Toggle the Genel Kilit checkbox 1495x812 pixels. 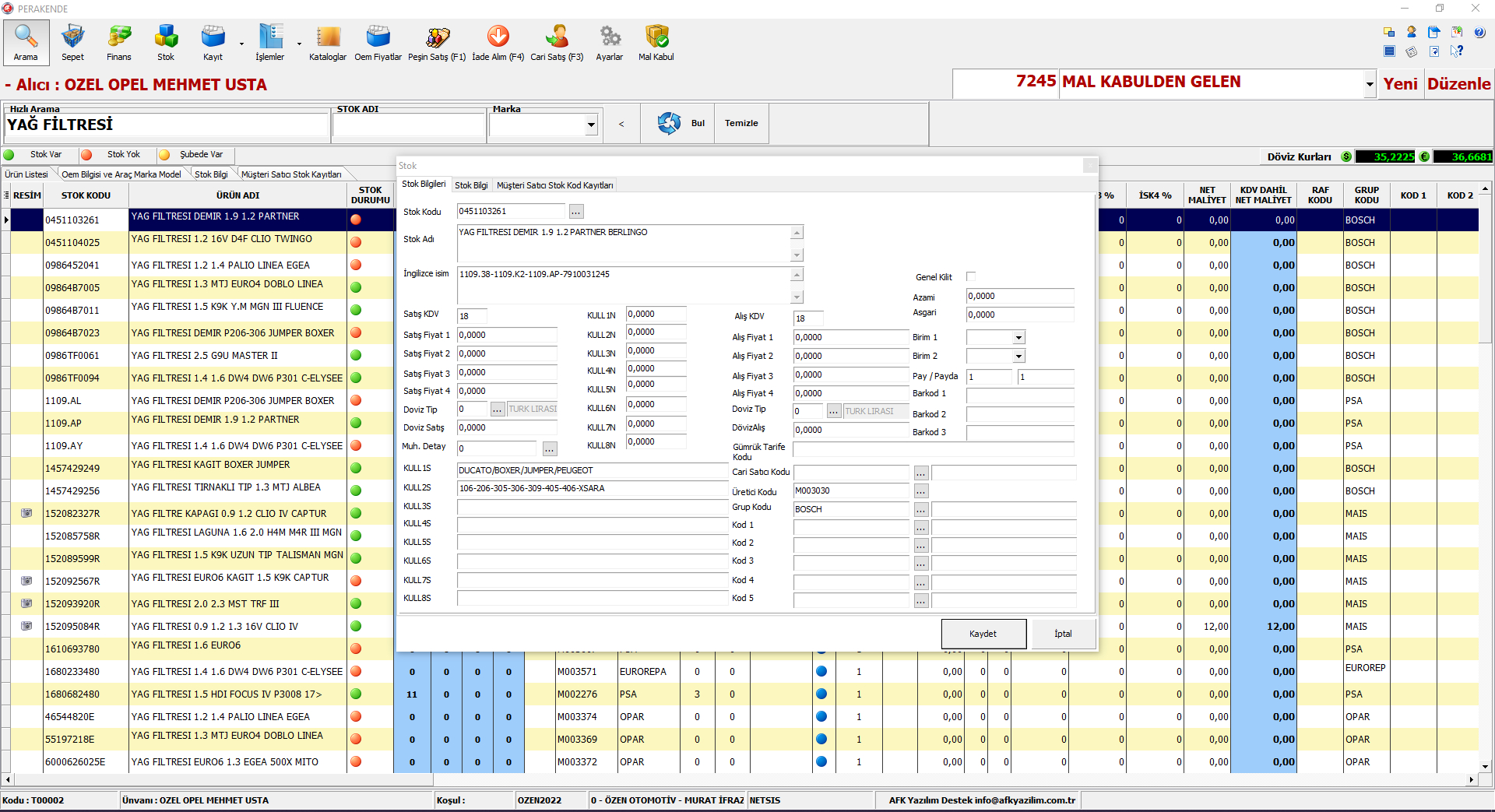tap(971, 276)
